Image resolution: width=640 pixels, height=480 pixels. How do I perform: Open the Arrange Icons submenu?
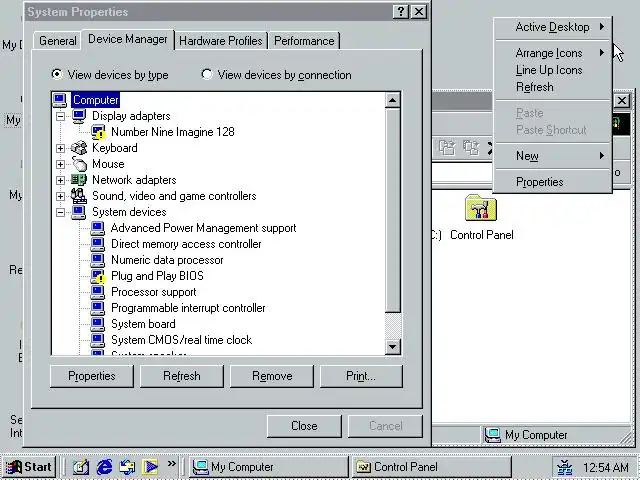(x=553, y=53)
